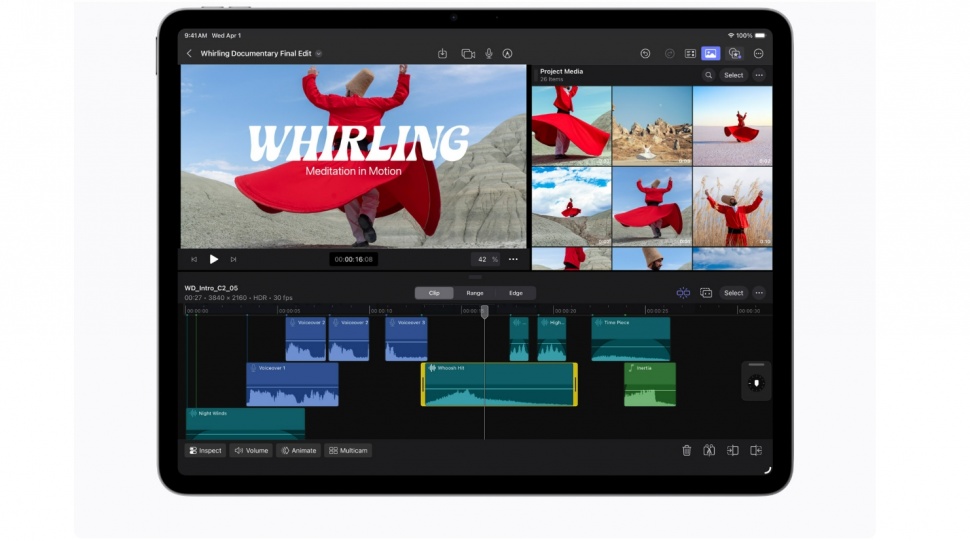Go back using the chevron beside project title
This screenshot has height=541, width=970.
[189, 54]
